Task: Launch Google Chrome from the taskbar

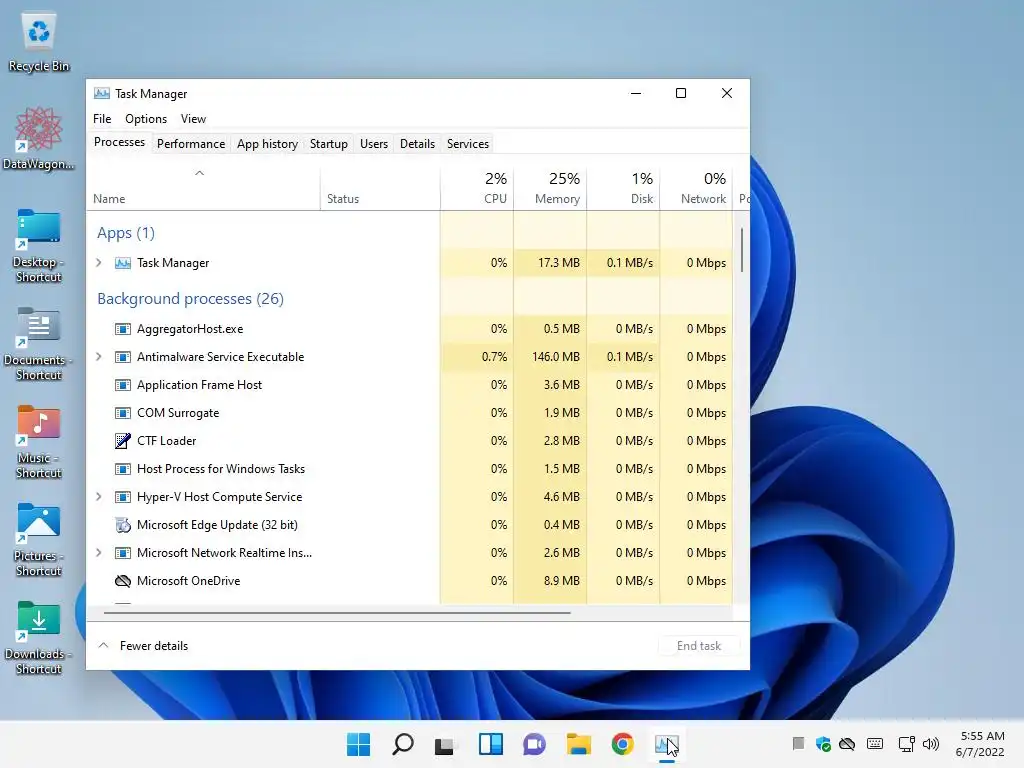Action: pos(622,744)
